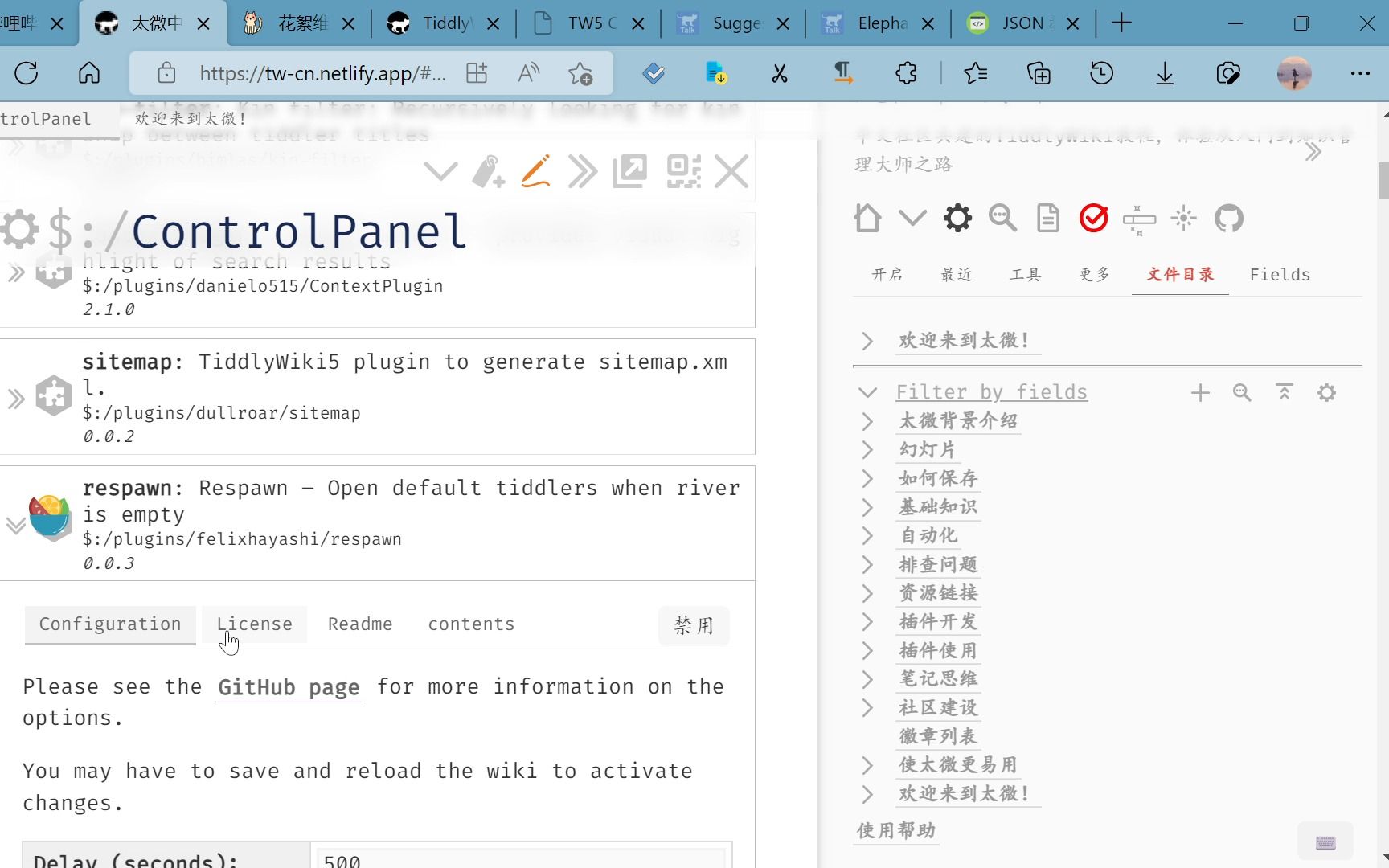1389x868 pixels.
Task: Open the 排查问题 link in file tree
Action: tap(938, 564)
